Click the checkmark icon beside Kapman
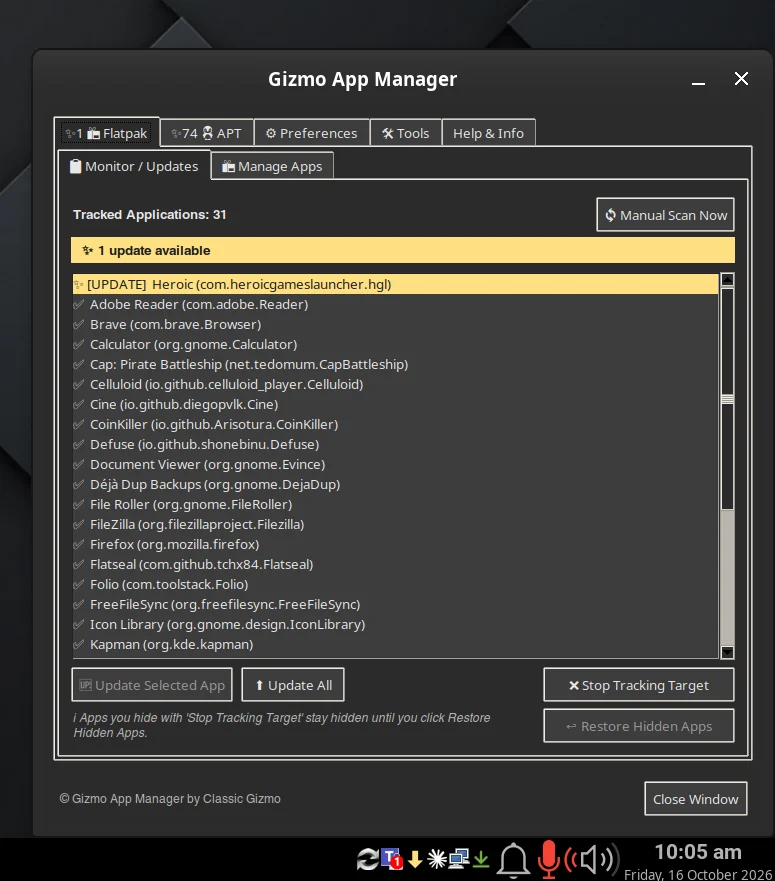775x881 pixels. tap(79, 644)
